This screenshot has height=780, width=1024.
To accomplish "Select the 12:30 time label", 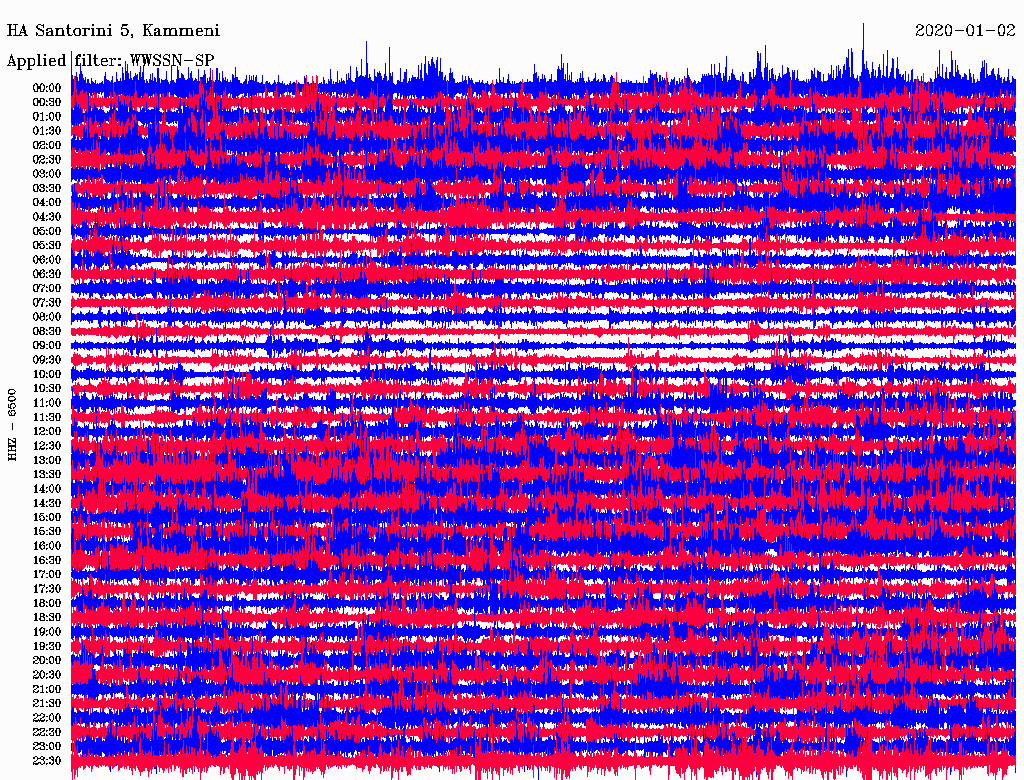I will tap(47, 446).
